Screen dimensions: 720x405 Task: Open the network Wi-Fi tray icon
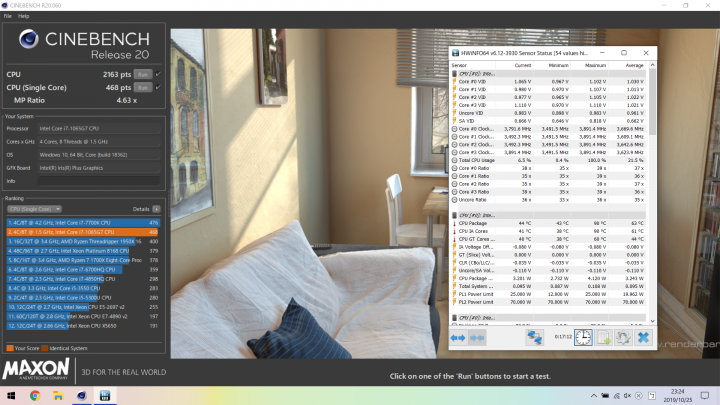click(x=617, y=396)
